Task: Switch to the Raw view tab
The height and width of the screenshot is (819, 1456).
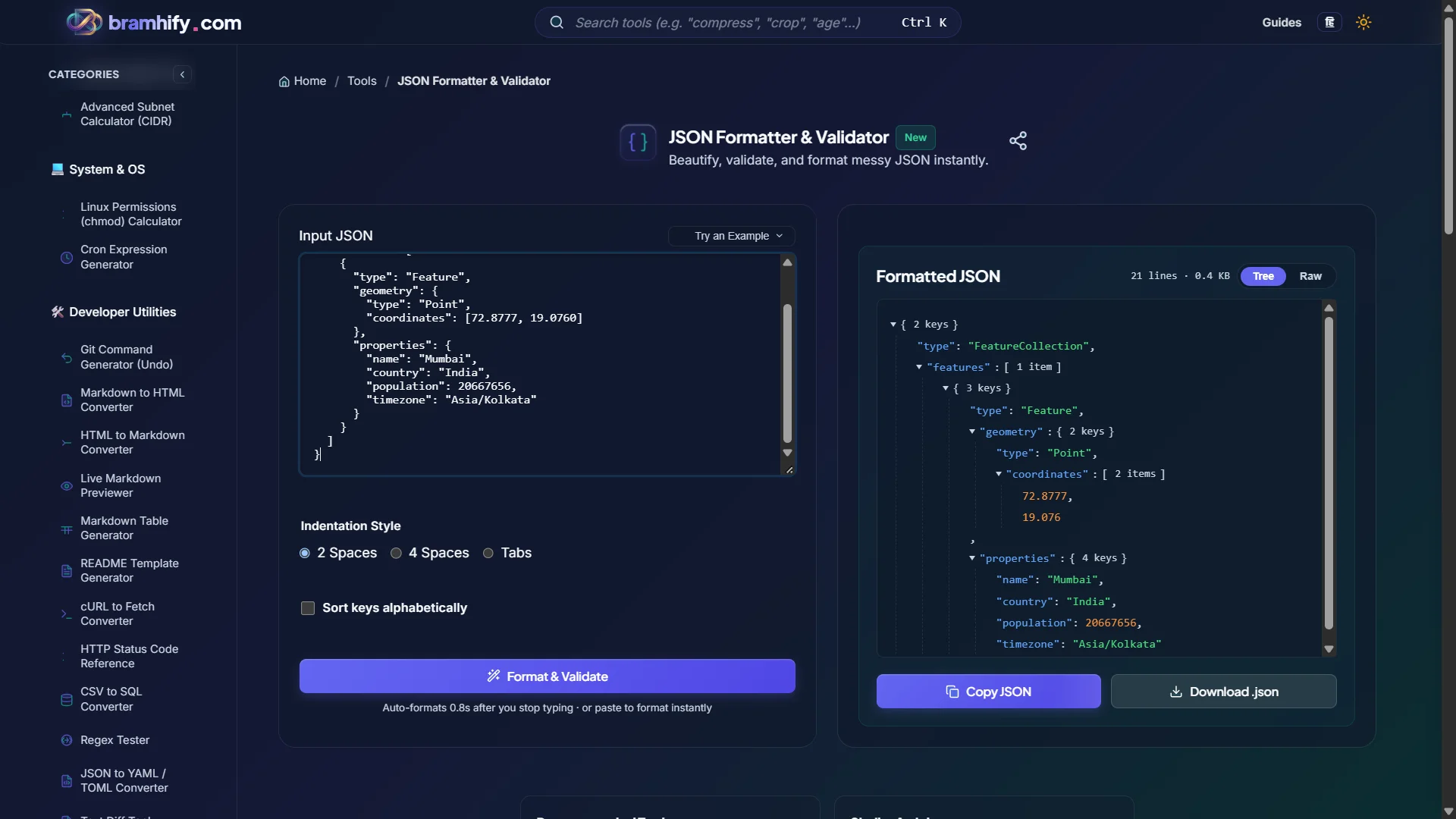Action: (x=1310, y=276)
